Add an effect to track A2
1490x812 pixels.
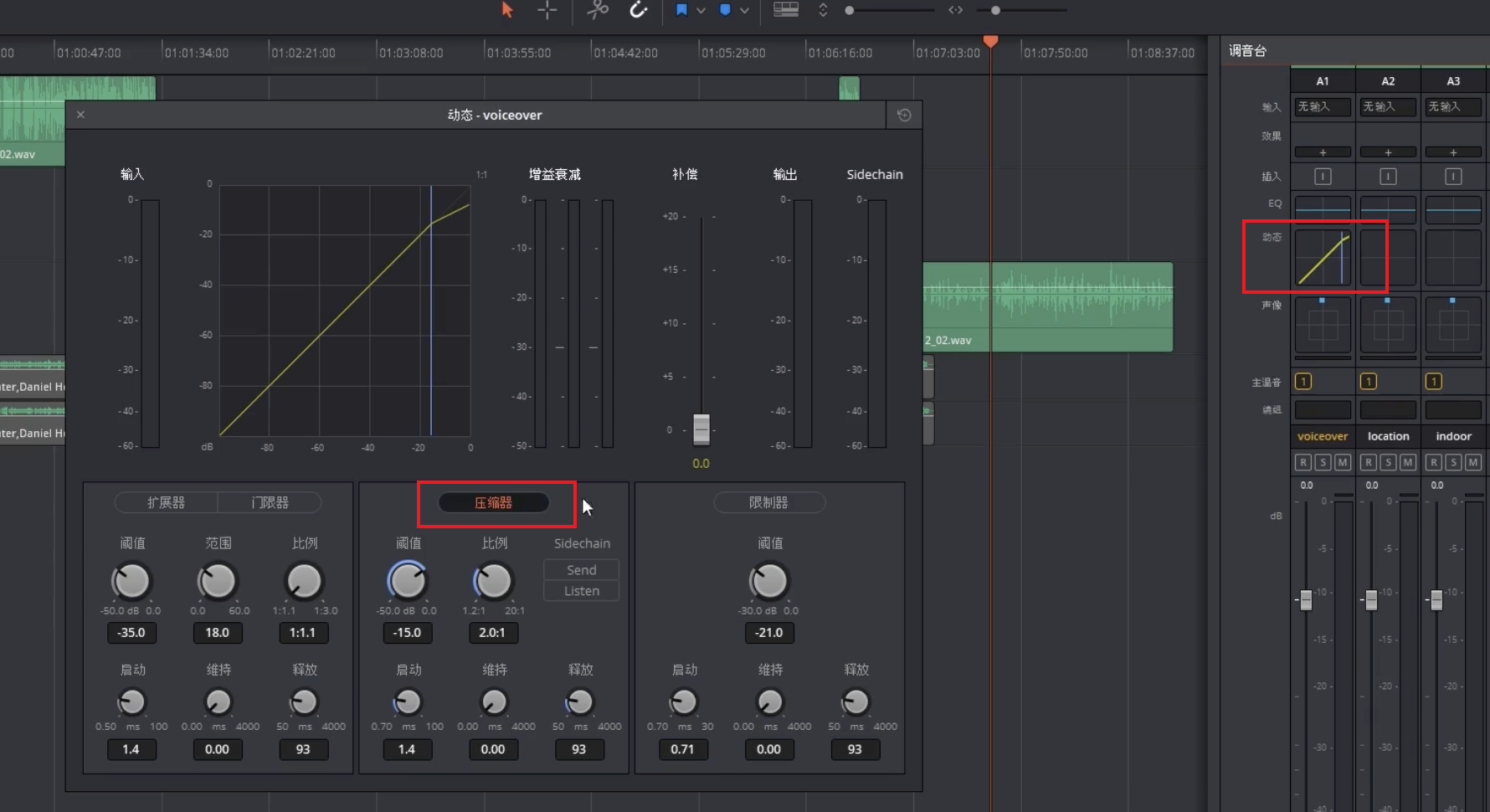coord(1388,152)
